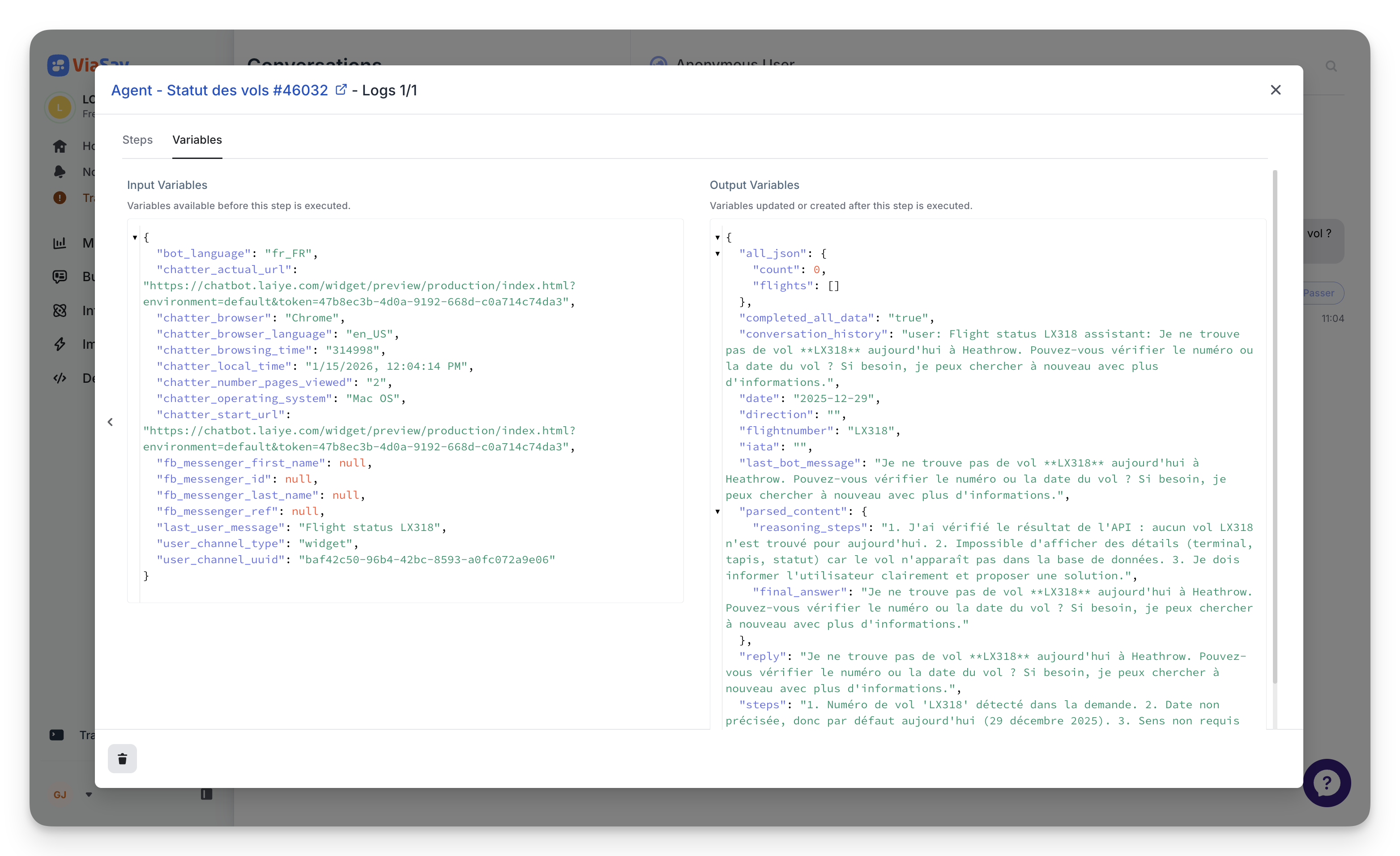This screenshot has height=856, width=1400.
Task: Click the code brackets sidebar icon
Action: (60, 378)
